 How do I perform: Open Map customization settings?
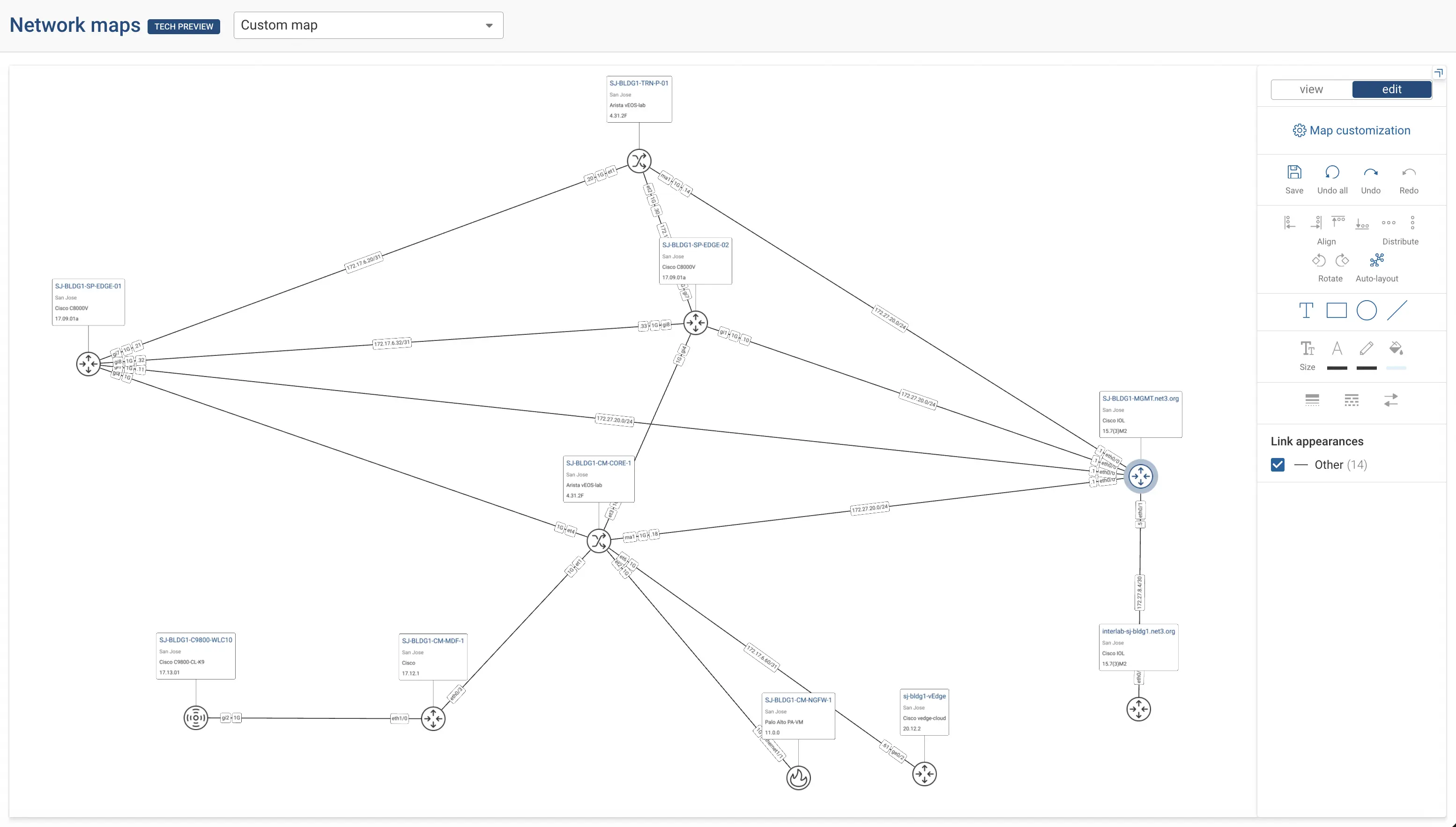[x=1352, y=131]
